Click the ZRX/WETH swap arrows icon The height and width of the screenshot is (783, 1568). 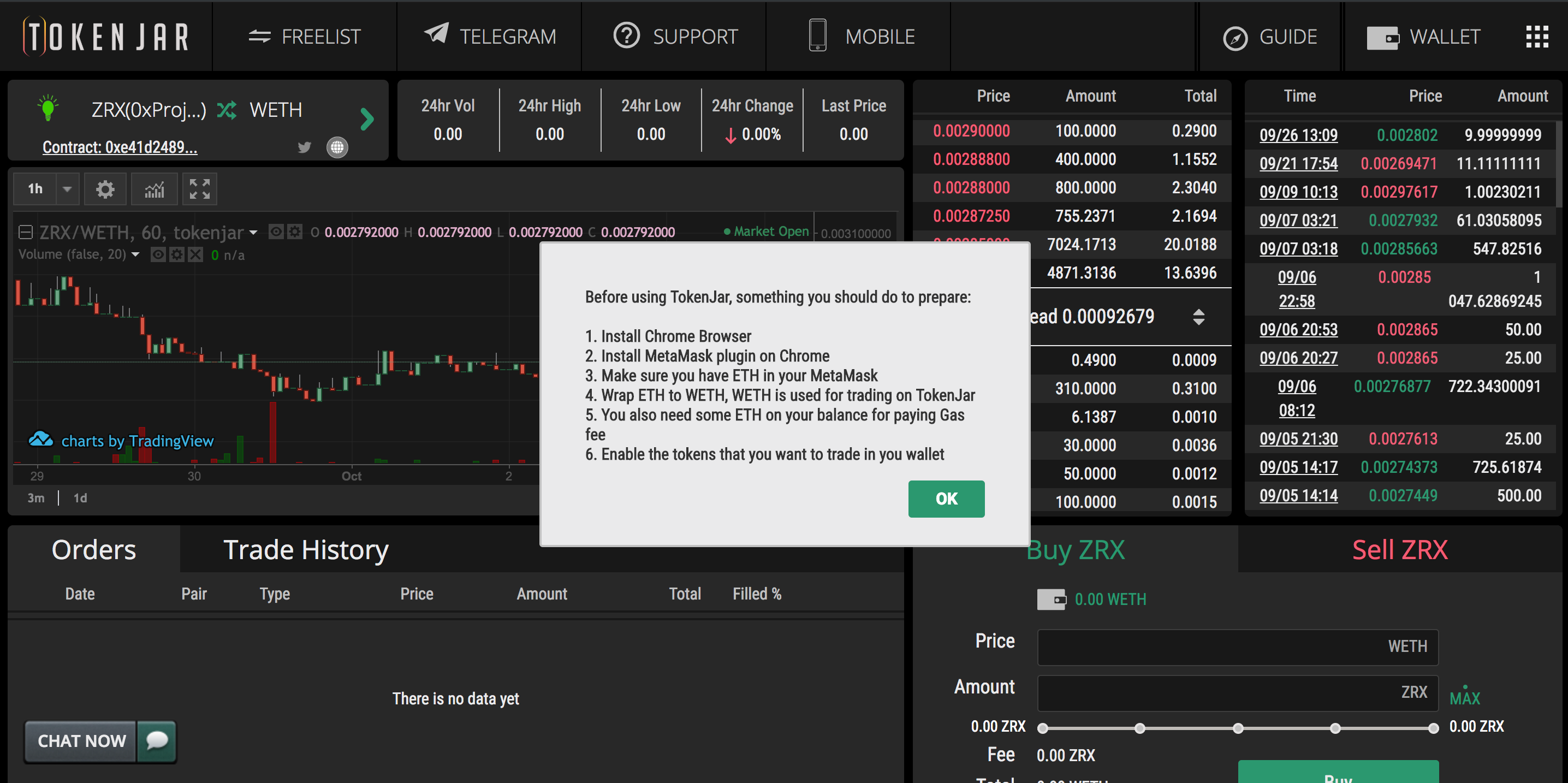point(227,110)
